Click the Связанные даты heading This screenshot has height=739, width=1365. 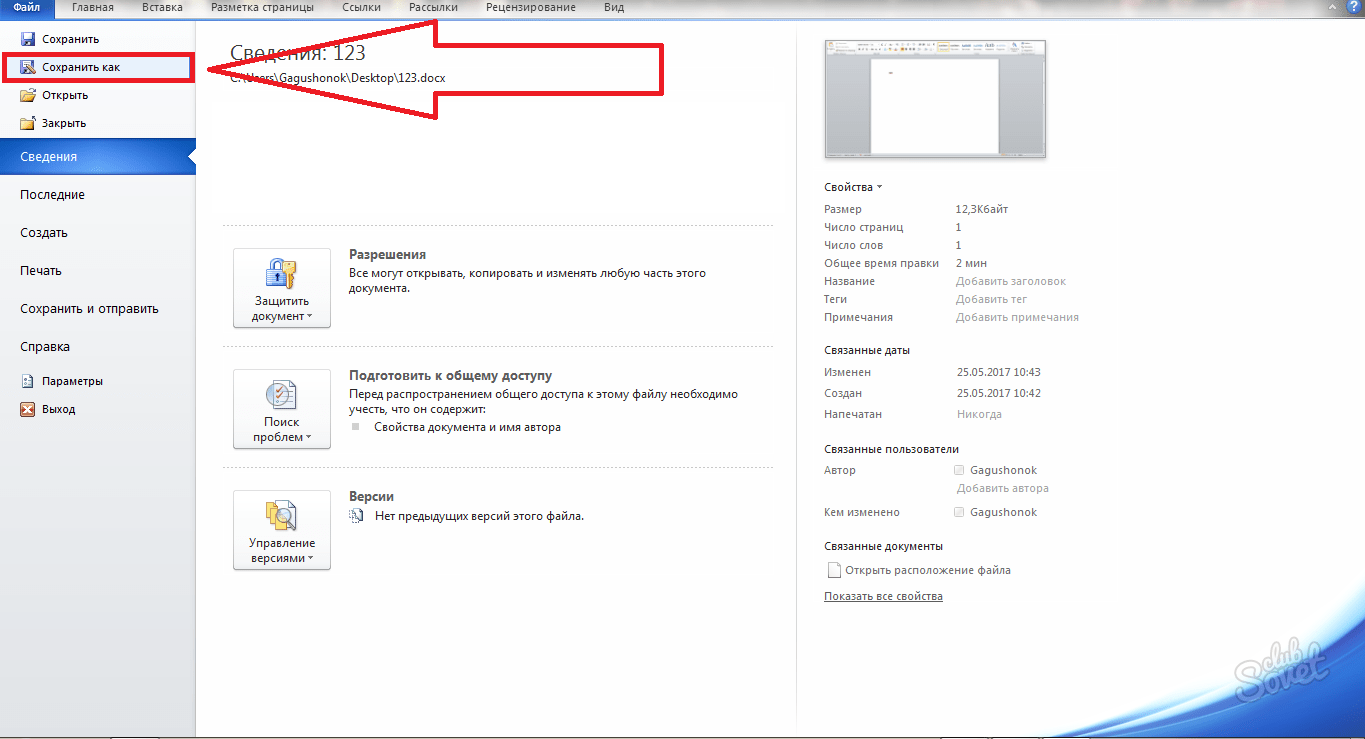point(867,350)
